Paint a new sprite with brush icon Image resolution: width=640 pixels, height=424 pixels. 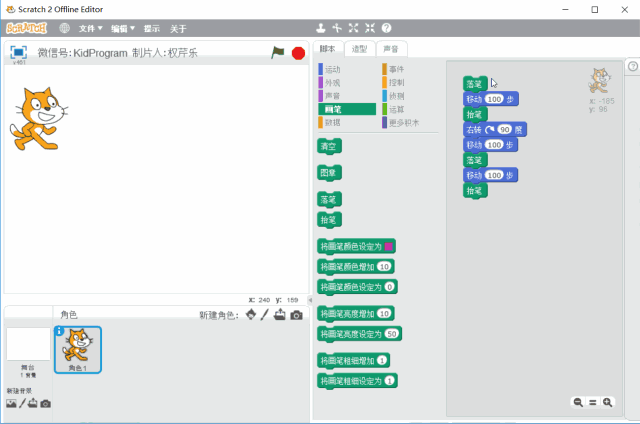pos(264,315)
